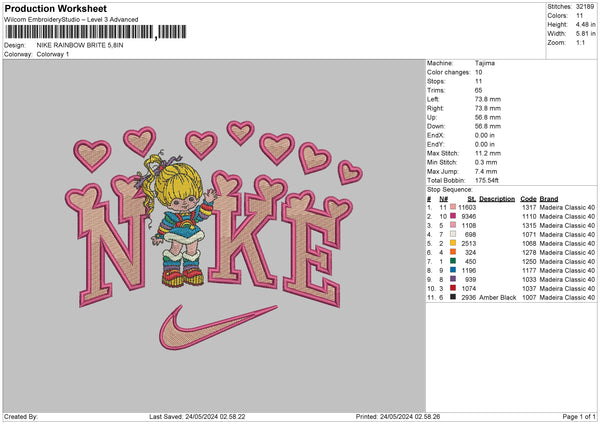This screenshot has height=424, width=600.
Task: Click the 'Production Worksheet' title
Action: click(55, 8)
